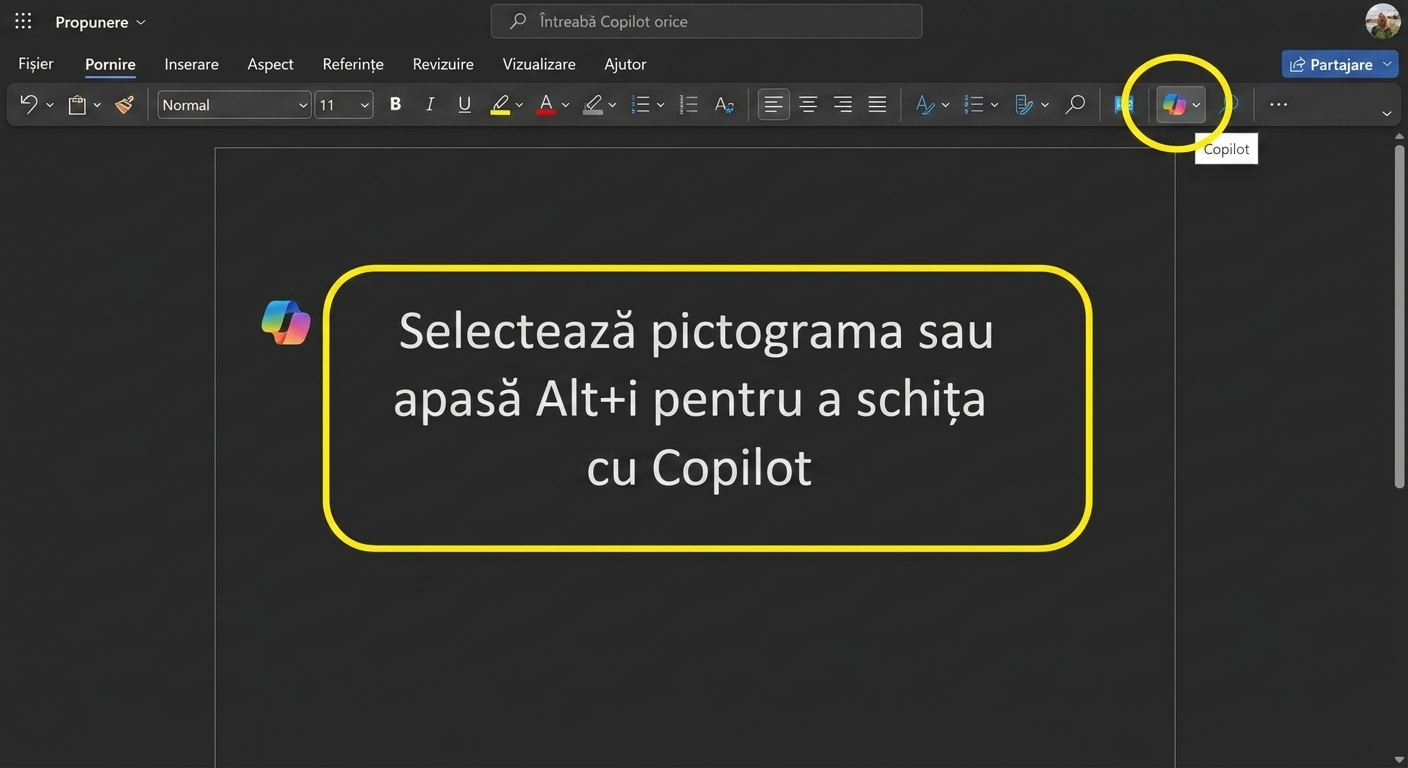The width and height of the screenshot is (1408, 768).
Task: Expand the font color arrow
Action: pyautogui.click(x=565, y=105)
